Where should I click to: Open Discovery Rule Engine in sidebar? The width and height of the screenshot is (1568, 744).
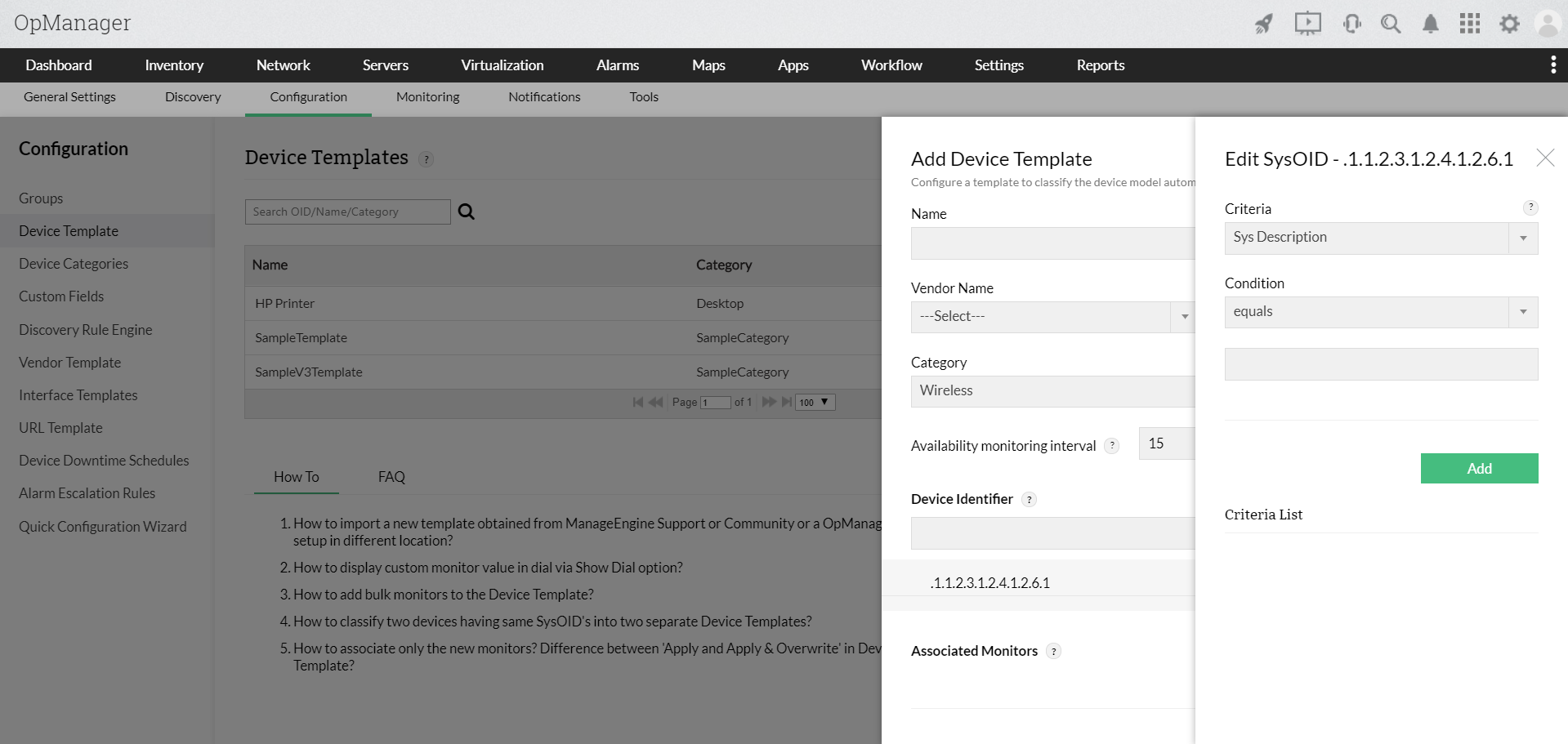pos(86,330)
